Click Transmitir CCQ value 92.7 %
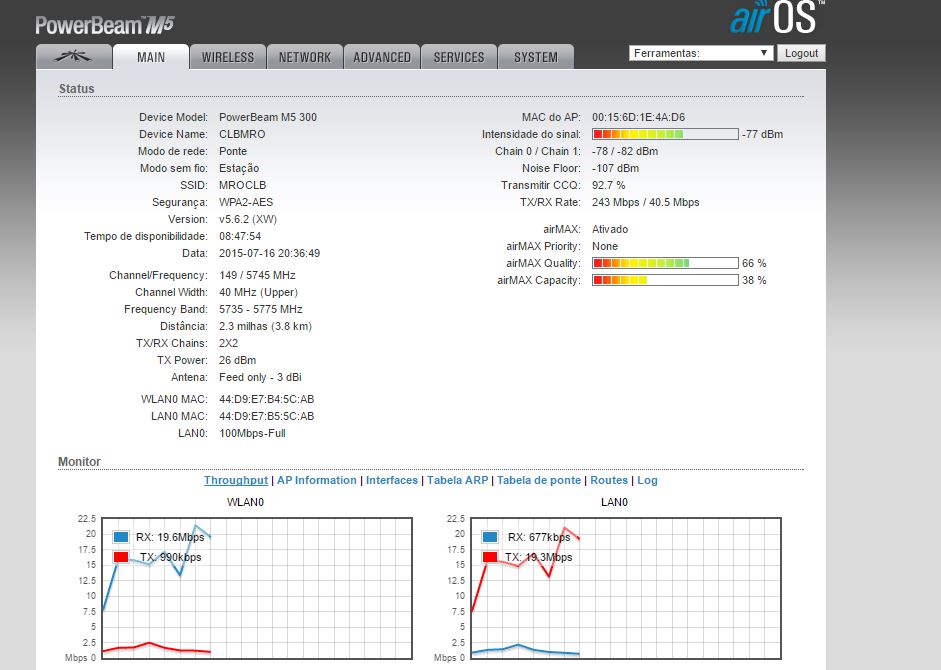The width and height of the screenshot is (941, 670). 609,185
